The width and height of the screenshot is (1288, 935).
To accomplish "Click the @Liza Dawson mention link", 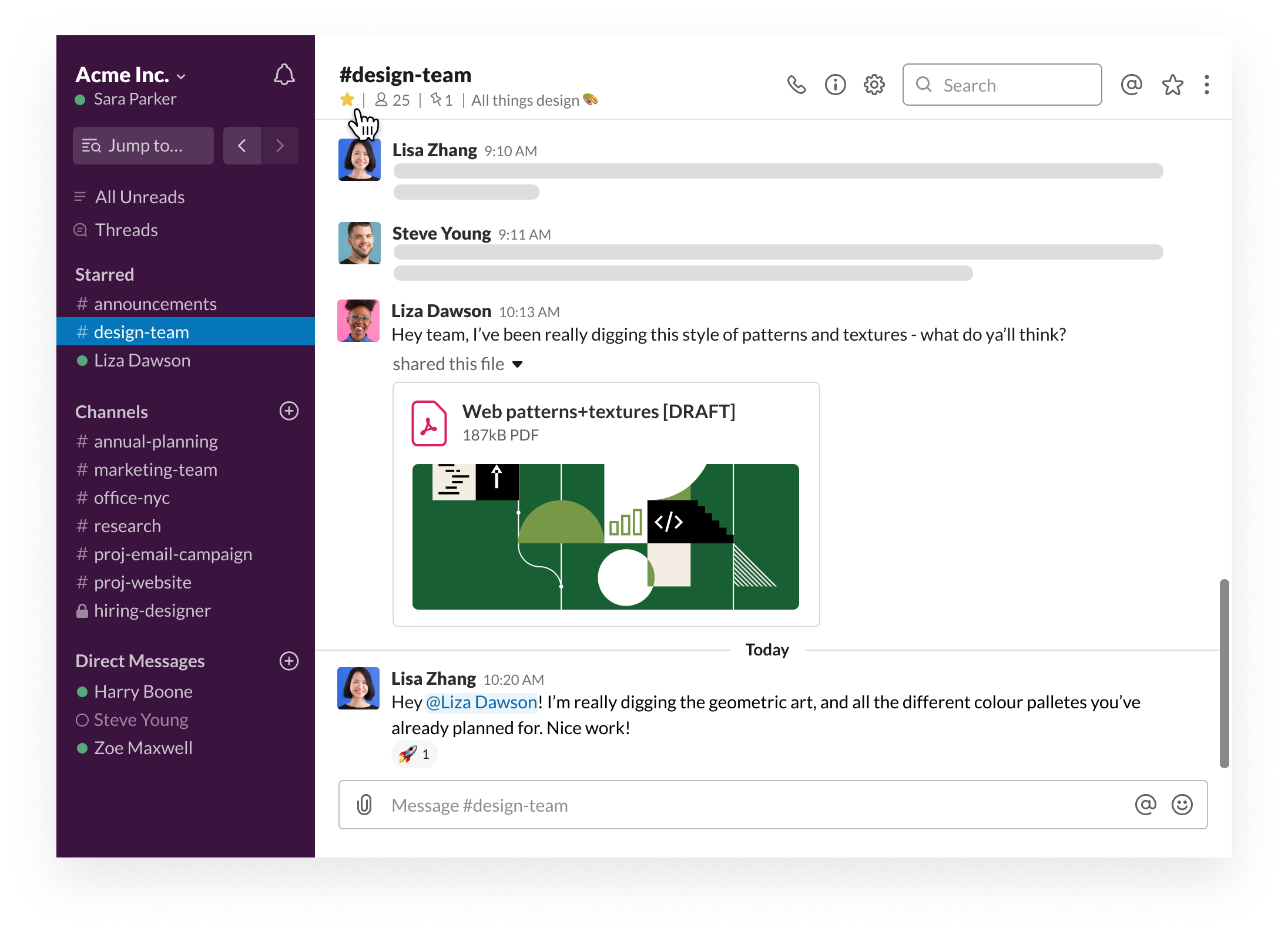I will tap(481, 702).
